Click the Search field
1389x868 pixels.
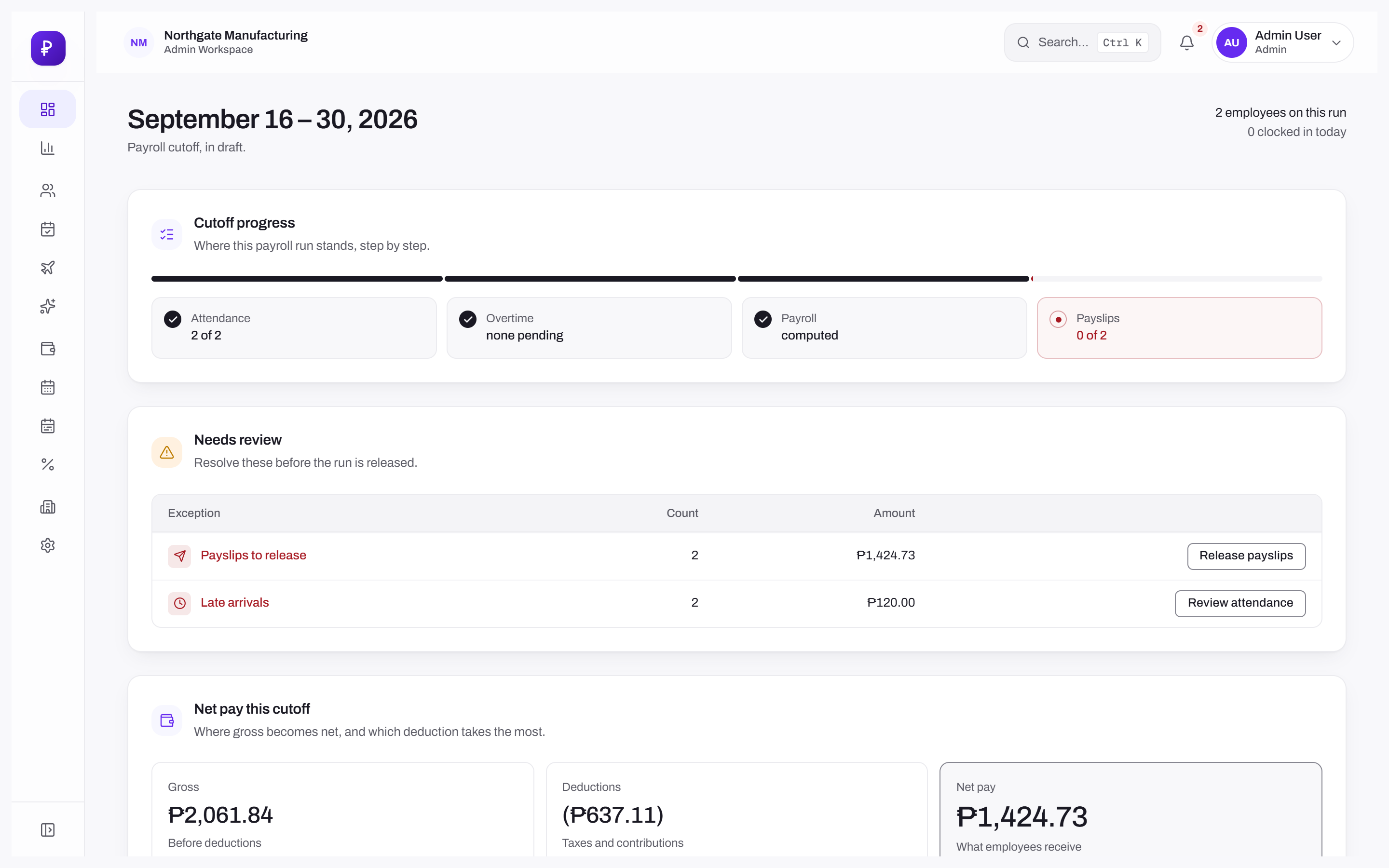1082,42
